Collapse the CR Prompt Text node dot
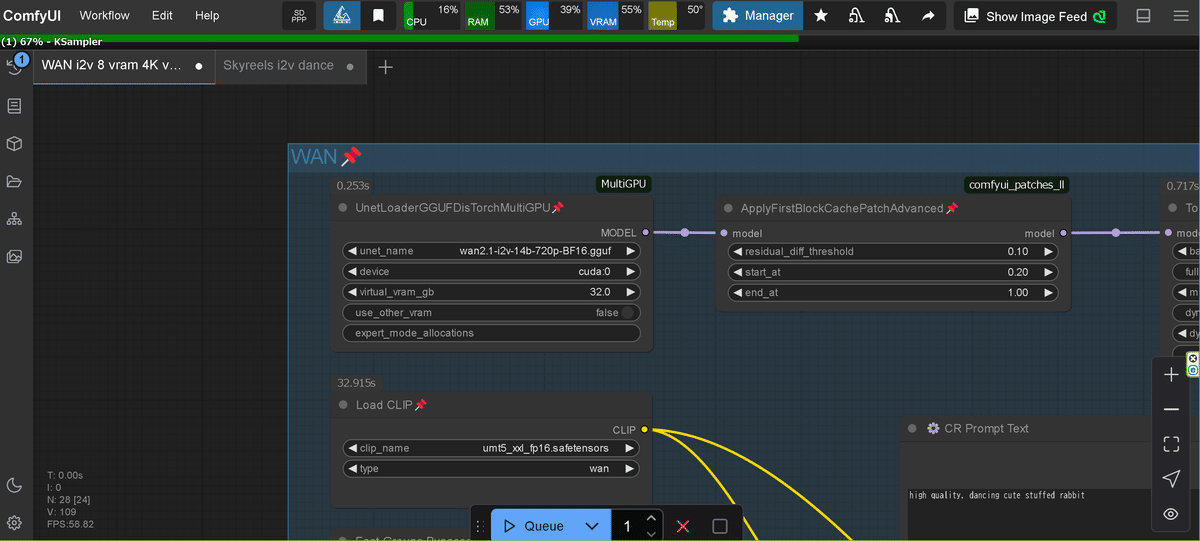This screenshot has height=541, width=1200. coord(913,428)
